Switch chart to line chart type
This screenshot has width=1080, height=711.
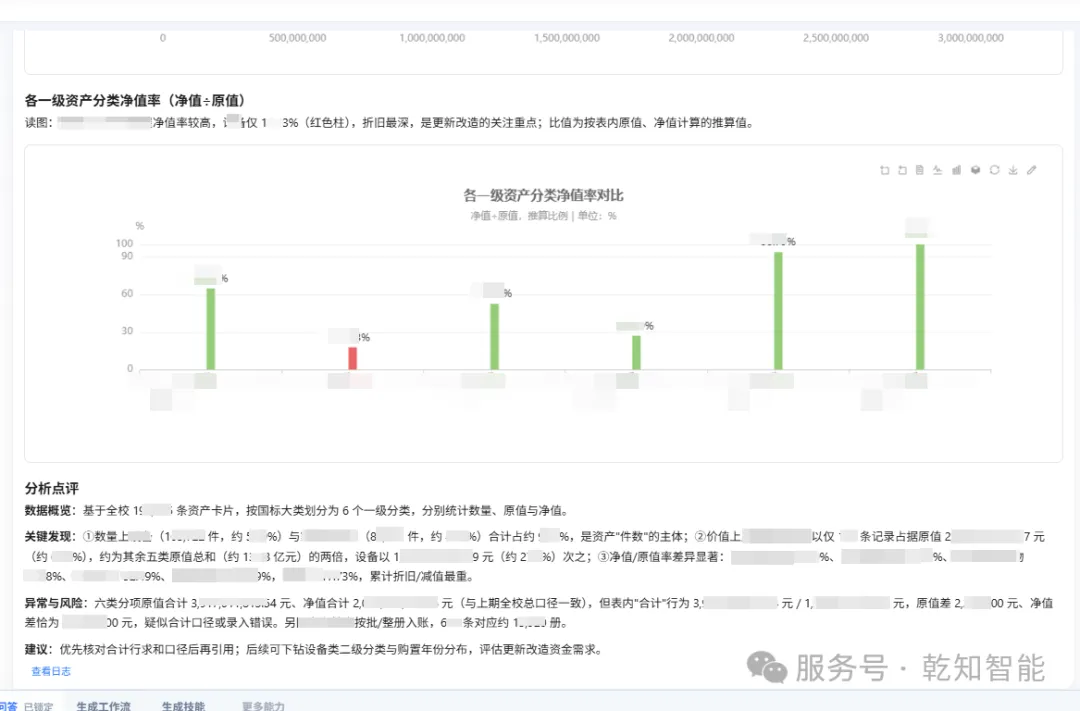(937, 170)
